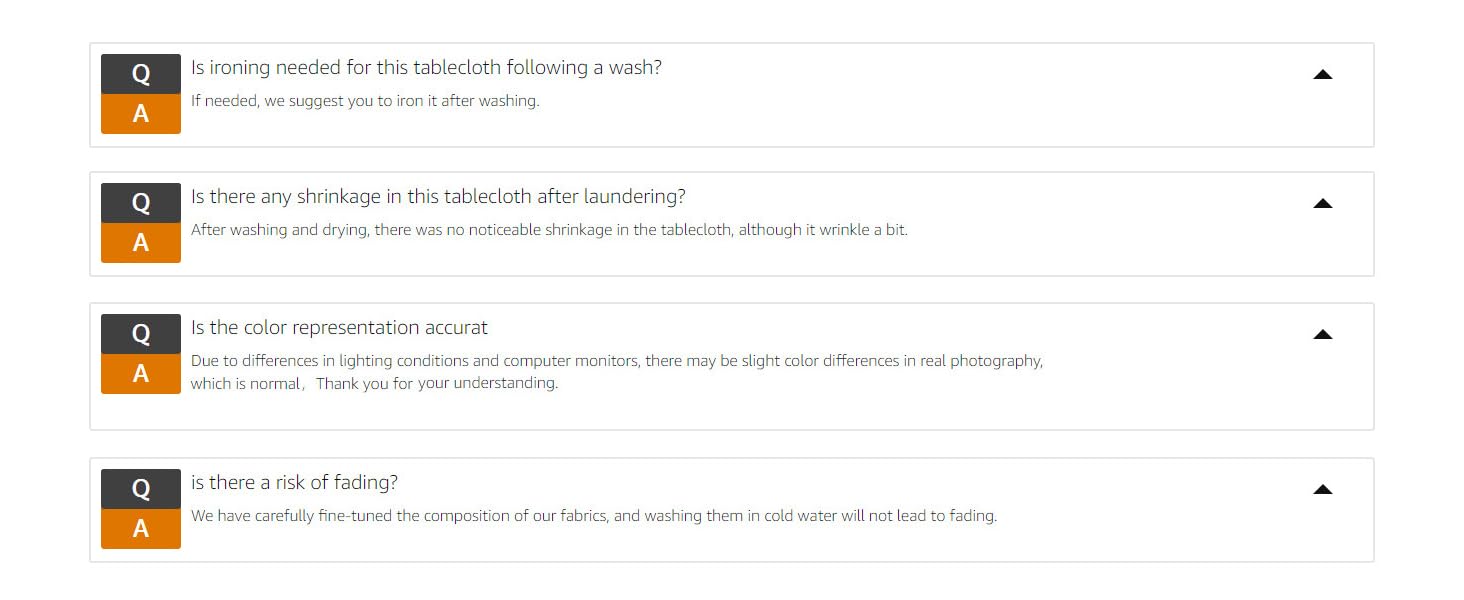Click the answer about cold water washing
The image size is (1464, 600).
pyautogui.click(x=594, y=517)
